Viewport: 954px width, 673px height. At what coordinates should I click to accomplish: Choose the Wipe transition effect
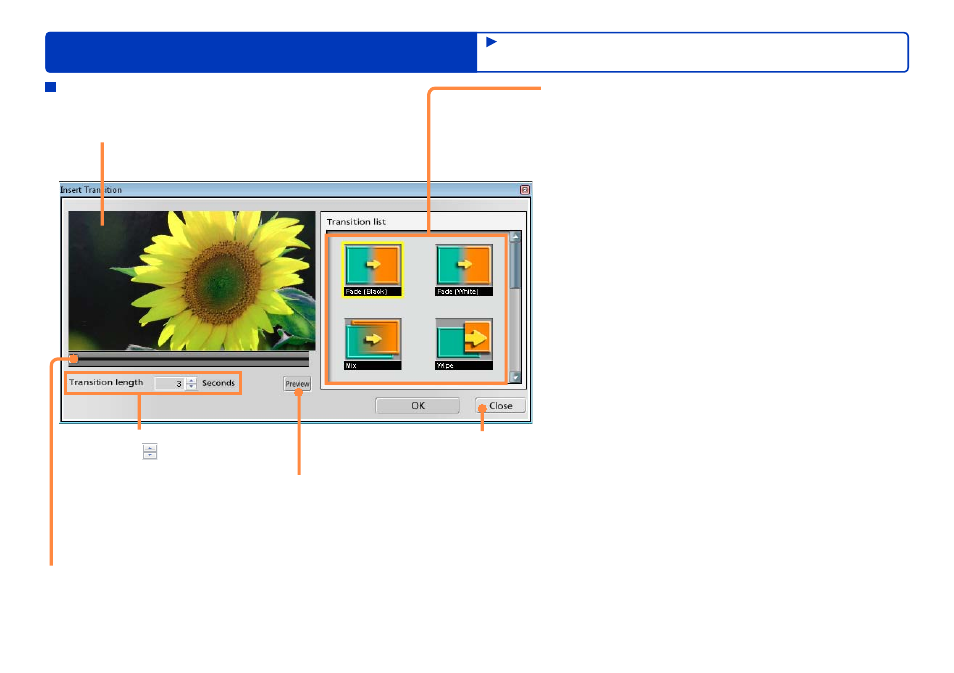pyautogui.click(x=464, y=343)
